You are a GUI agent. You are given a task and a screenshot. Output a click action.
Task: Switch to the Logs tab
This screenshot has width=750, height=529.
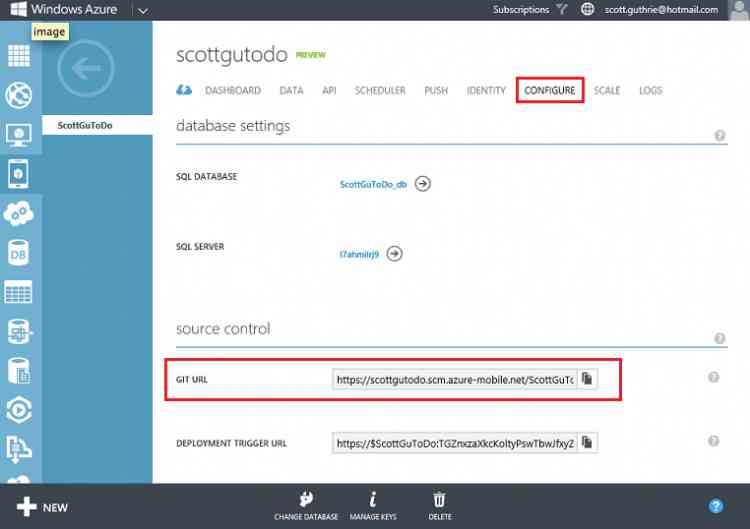pos(651,90)
